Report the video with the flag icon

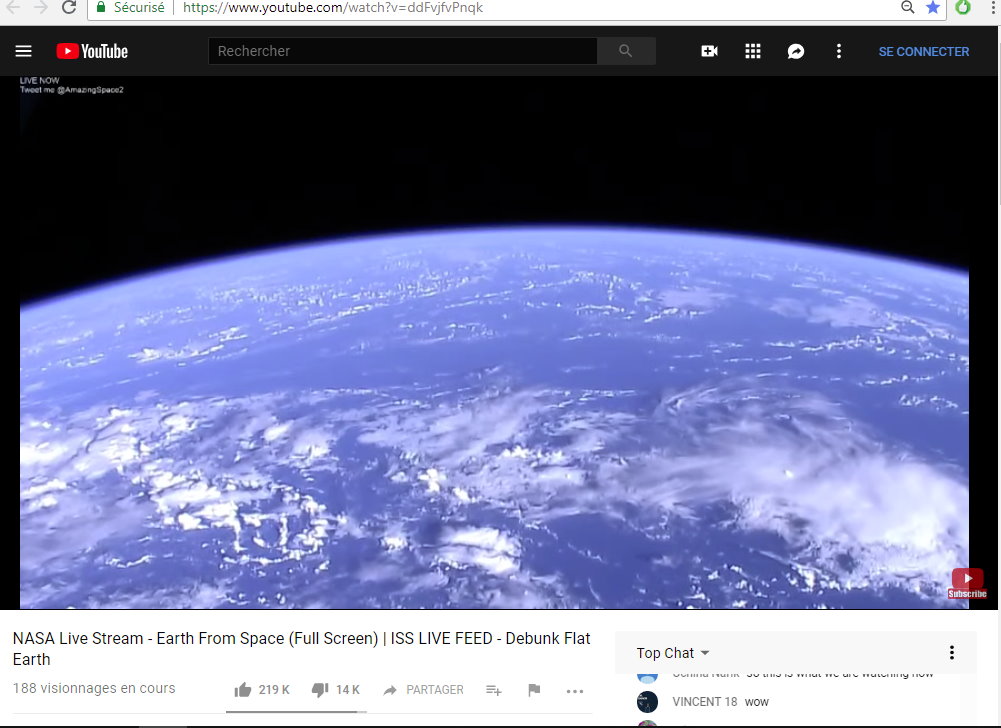coord(534,690)
